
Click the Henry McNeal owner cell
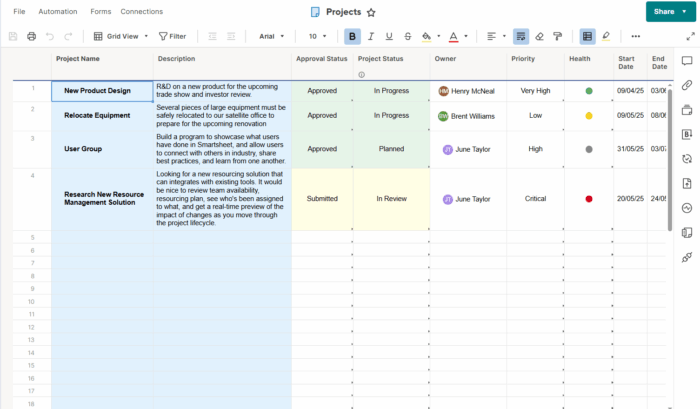pyautogui.click(x=468, y=91)
